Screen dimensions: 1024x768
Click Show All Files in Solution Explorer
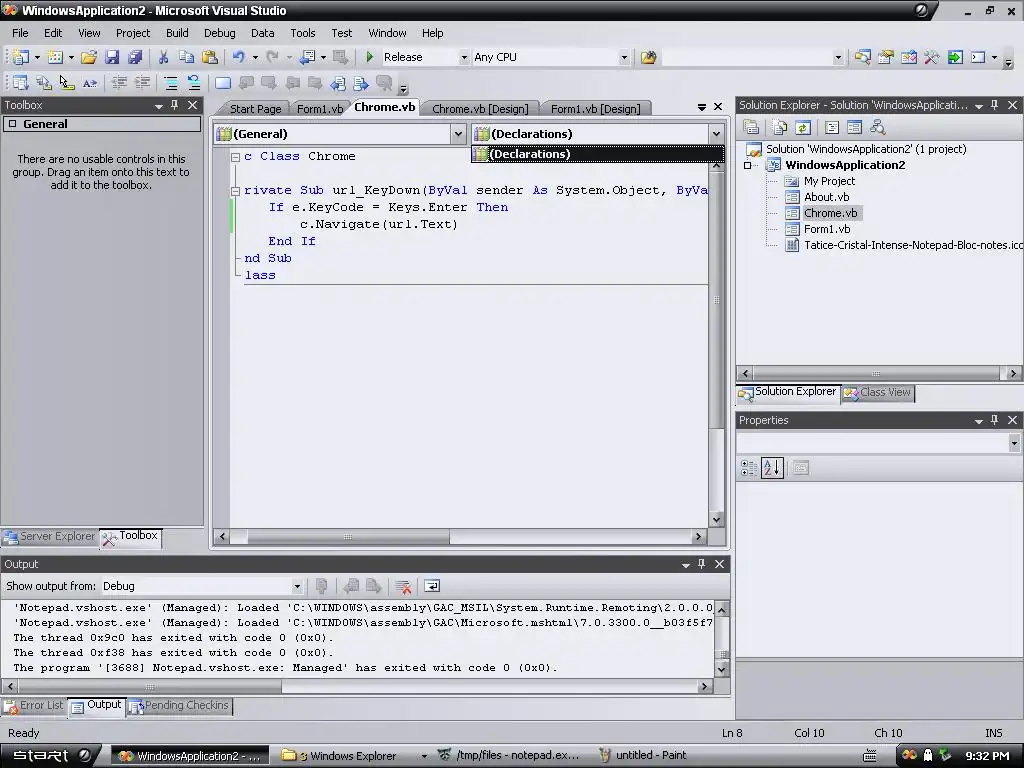(779, 127)
